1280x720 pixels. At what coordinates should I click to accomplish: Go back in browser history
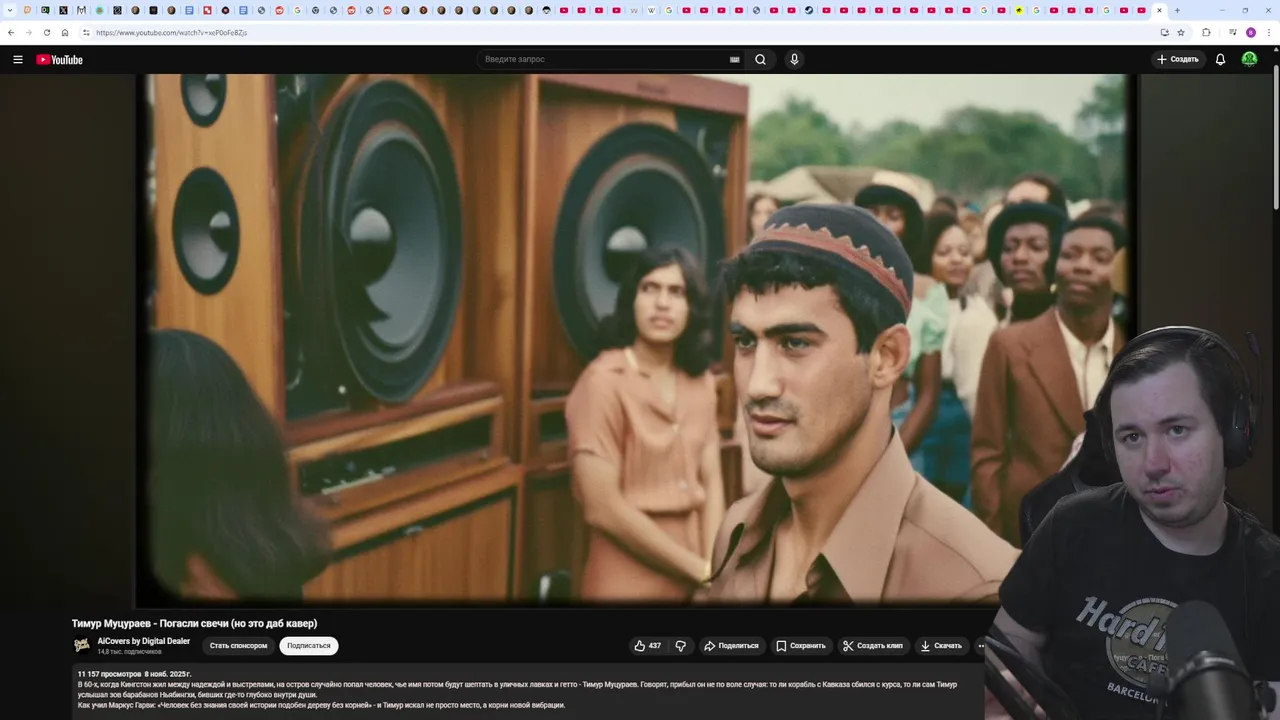pyautogui.click(x=11, y=32)
